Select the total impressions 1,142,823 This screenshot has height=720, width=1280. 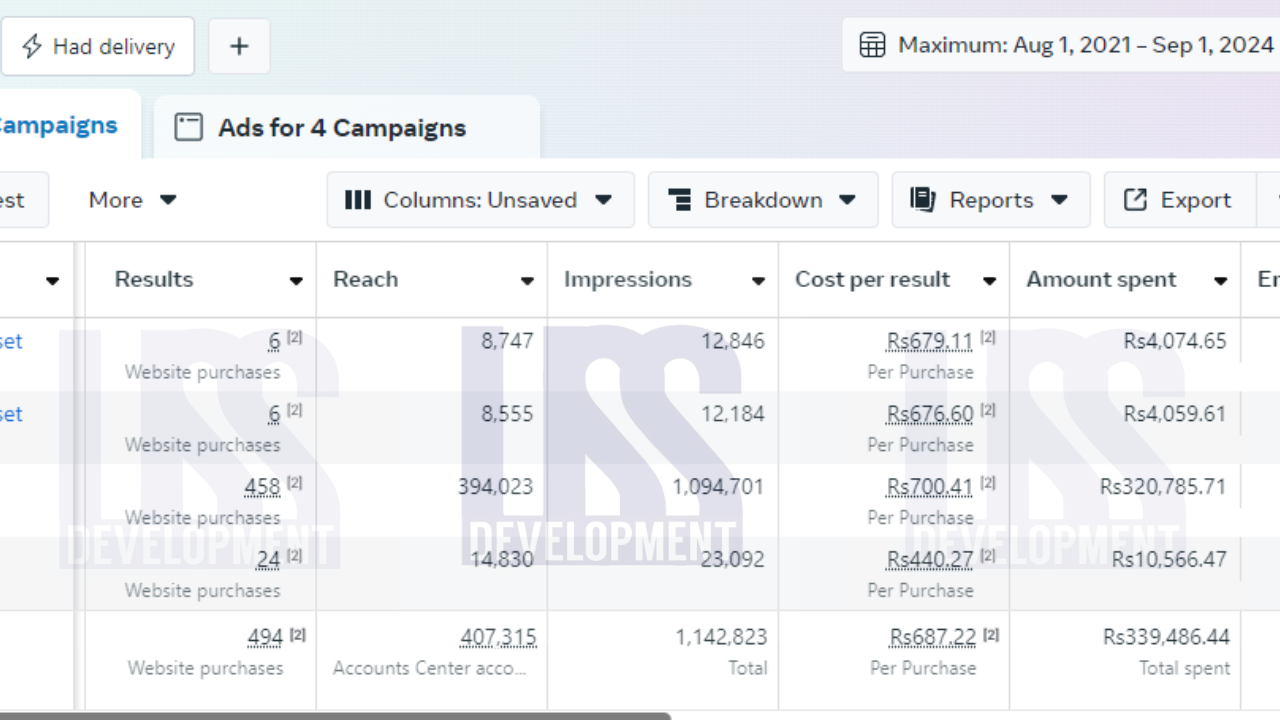click(x=721, y=637)
